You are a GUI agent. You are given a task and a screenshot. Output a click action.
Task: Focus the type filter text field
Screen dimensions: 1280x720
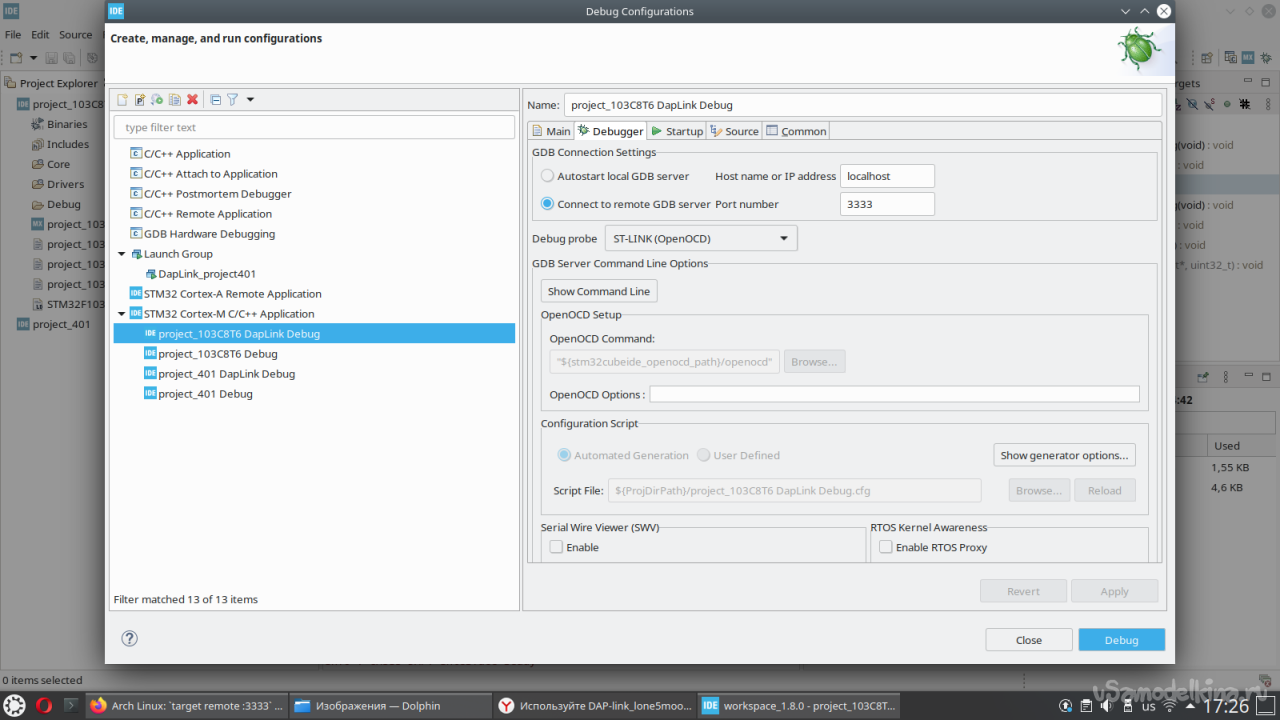pos(314,127)
